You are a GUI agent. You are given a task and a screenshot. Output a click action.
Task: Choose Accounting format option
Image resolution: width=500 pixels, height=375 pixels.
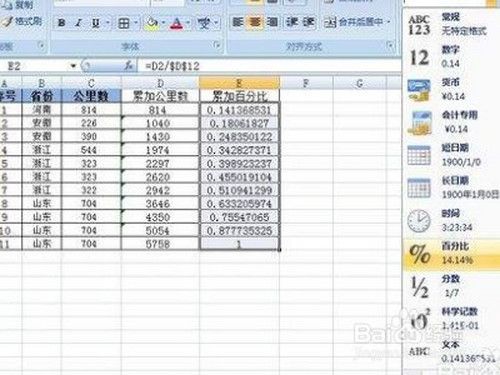(452, 122)
